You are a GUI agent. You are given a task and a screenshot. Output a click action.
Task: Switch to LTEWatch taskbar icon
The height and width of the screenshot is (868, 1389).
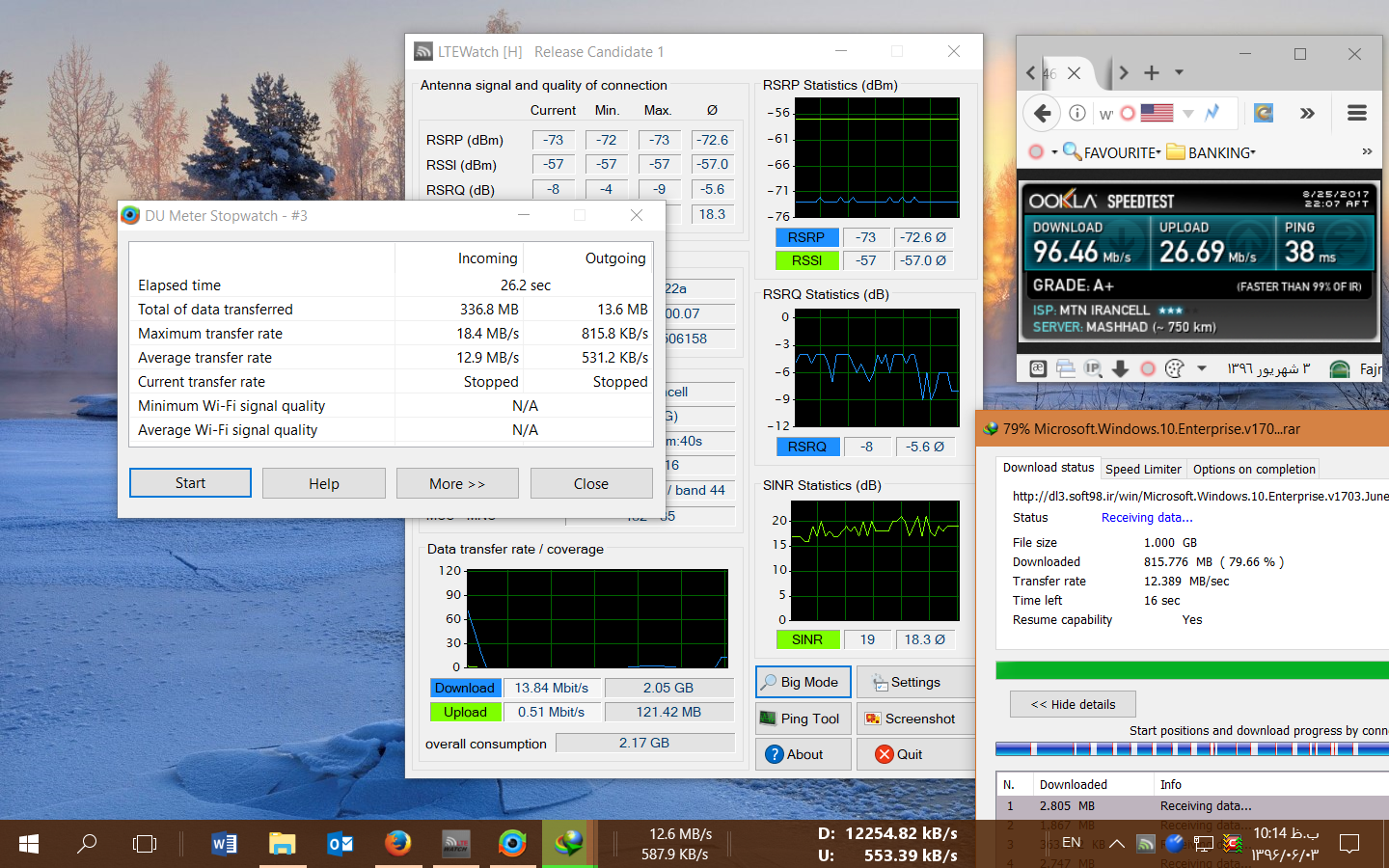pos(455,844)
